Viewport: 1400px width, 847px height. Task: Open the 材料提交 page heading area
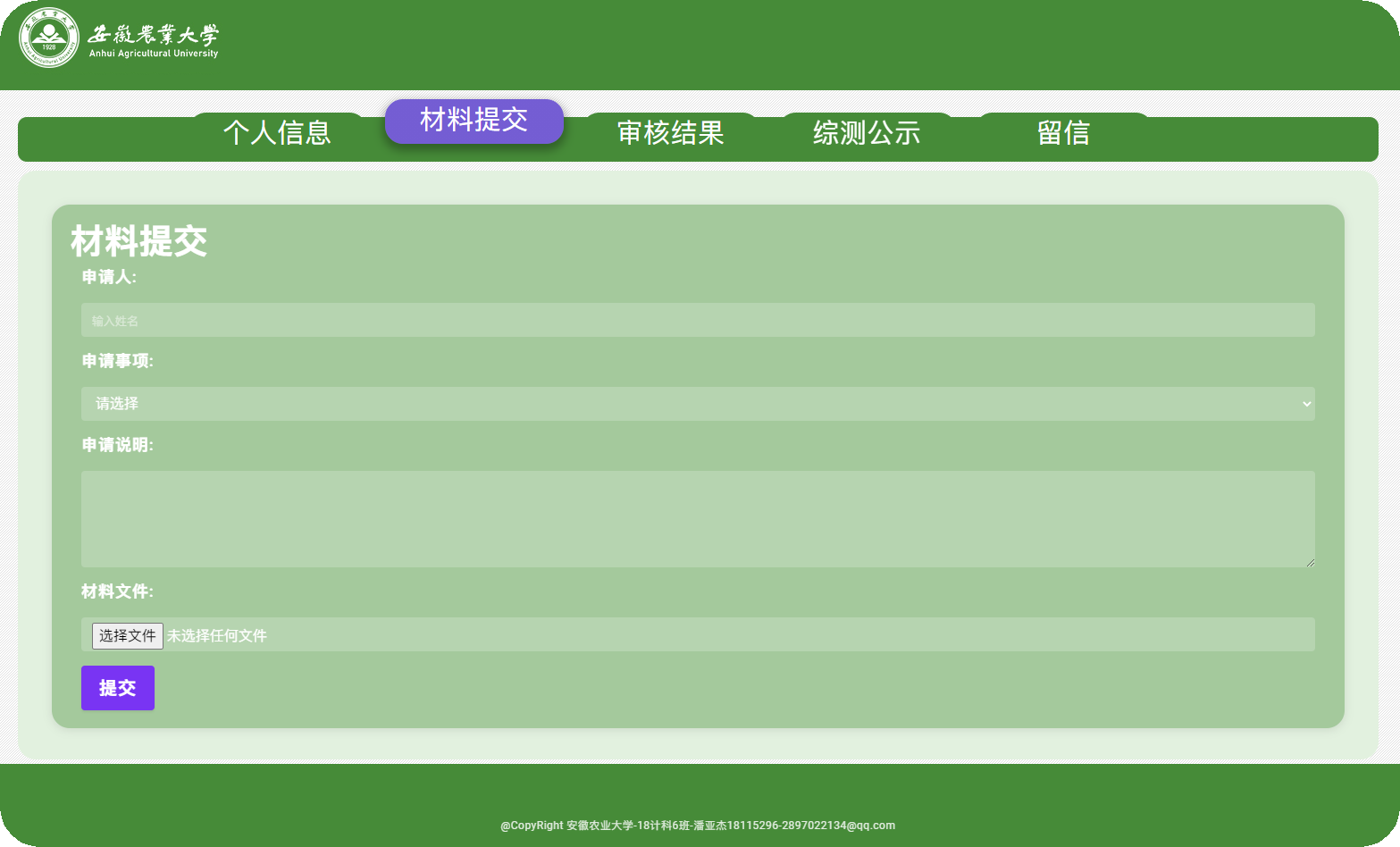pos(138,241)
